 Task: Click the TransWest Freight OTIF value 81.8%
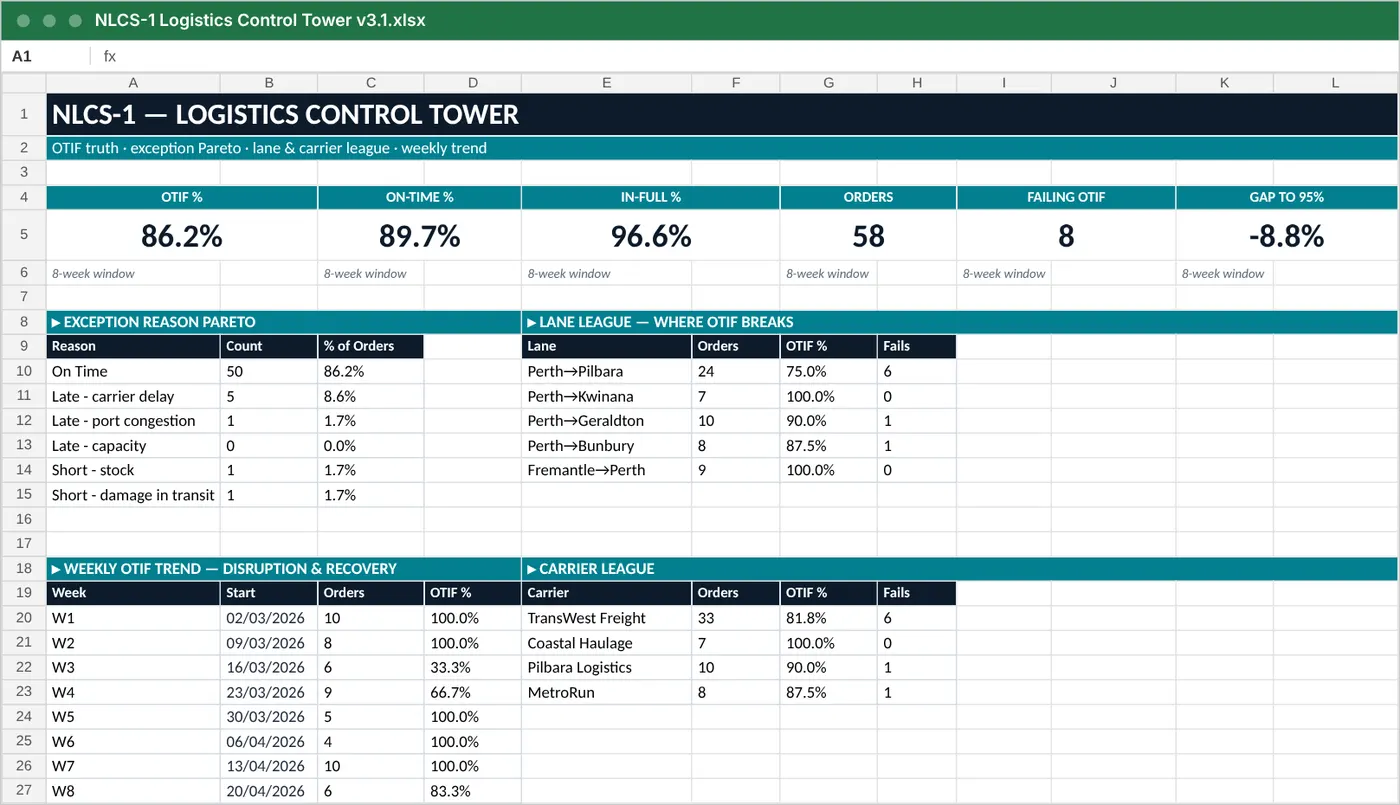[x=829, y=618]
